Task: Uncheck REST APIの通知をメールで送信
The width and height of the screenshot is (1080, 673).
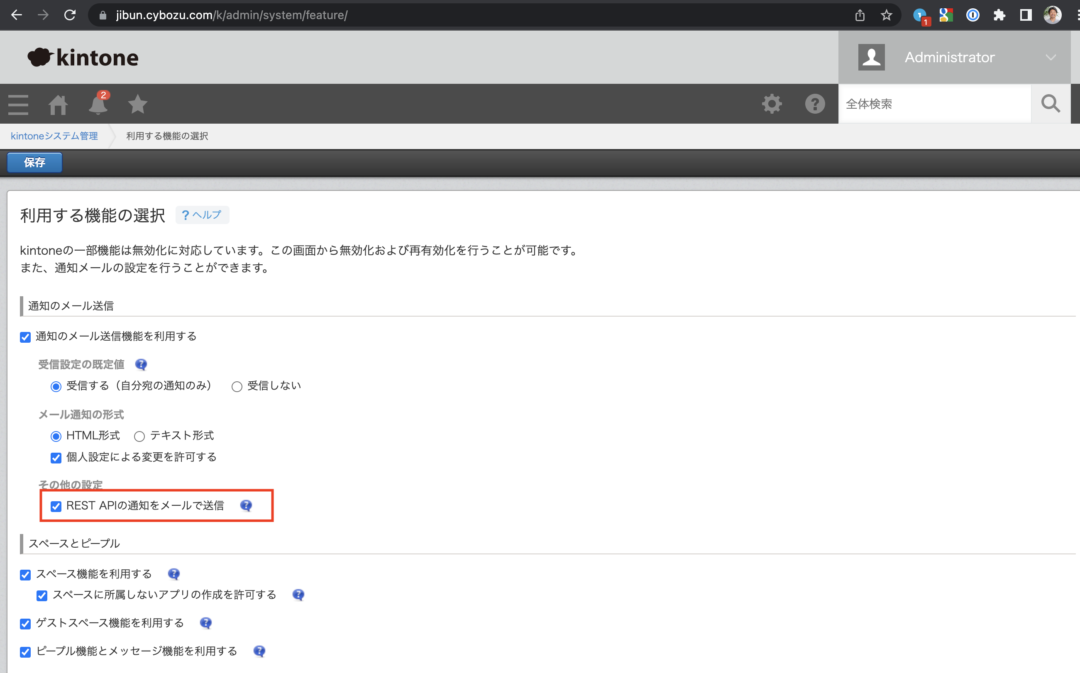Action: [x=56, y=506]
